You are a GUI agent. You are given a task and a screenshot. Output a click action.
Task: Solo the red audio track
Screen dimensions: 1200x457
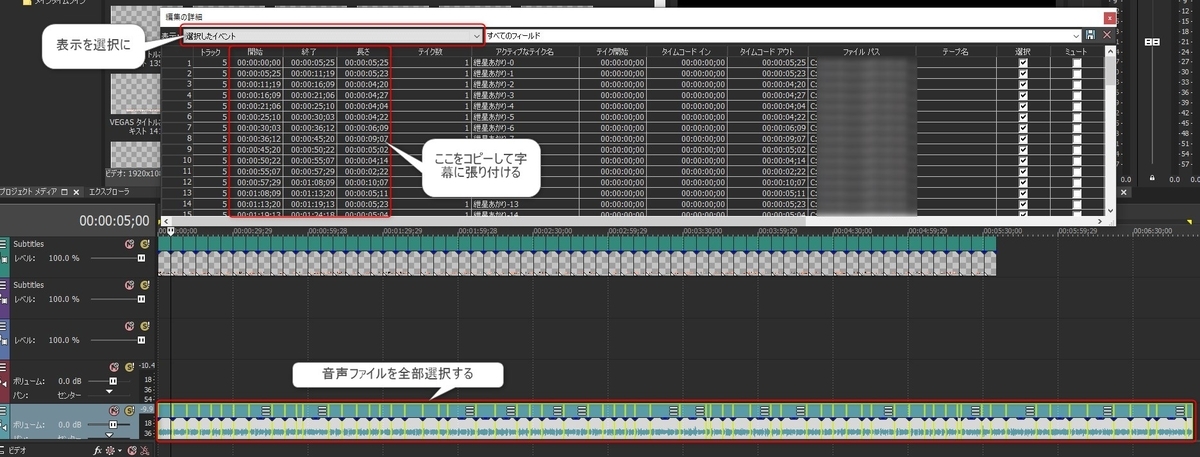[x=130, y=367]
